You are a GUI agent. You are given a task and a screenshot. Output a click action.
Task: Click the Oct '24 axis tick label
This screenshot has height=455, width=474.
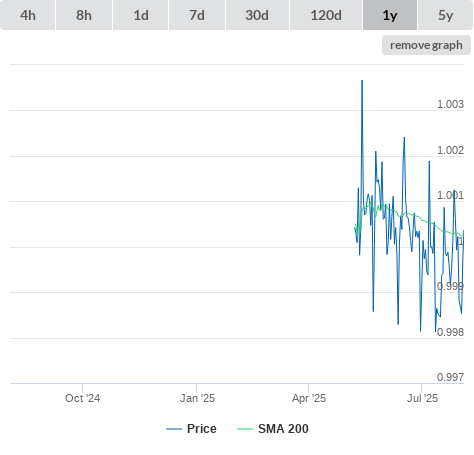point(82,398)
